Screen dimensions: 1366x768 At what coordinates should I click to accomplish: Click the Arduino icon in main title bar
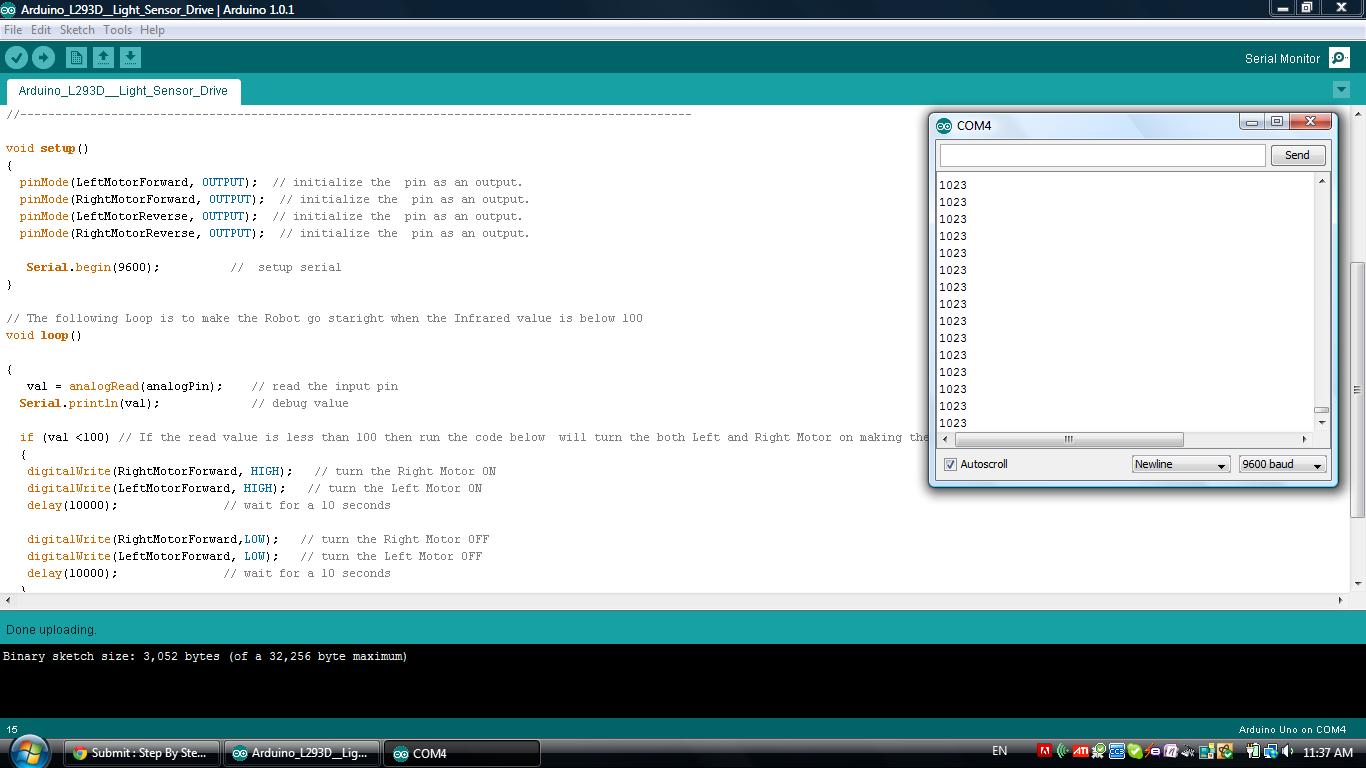coord(9,9)
